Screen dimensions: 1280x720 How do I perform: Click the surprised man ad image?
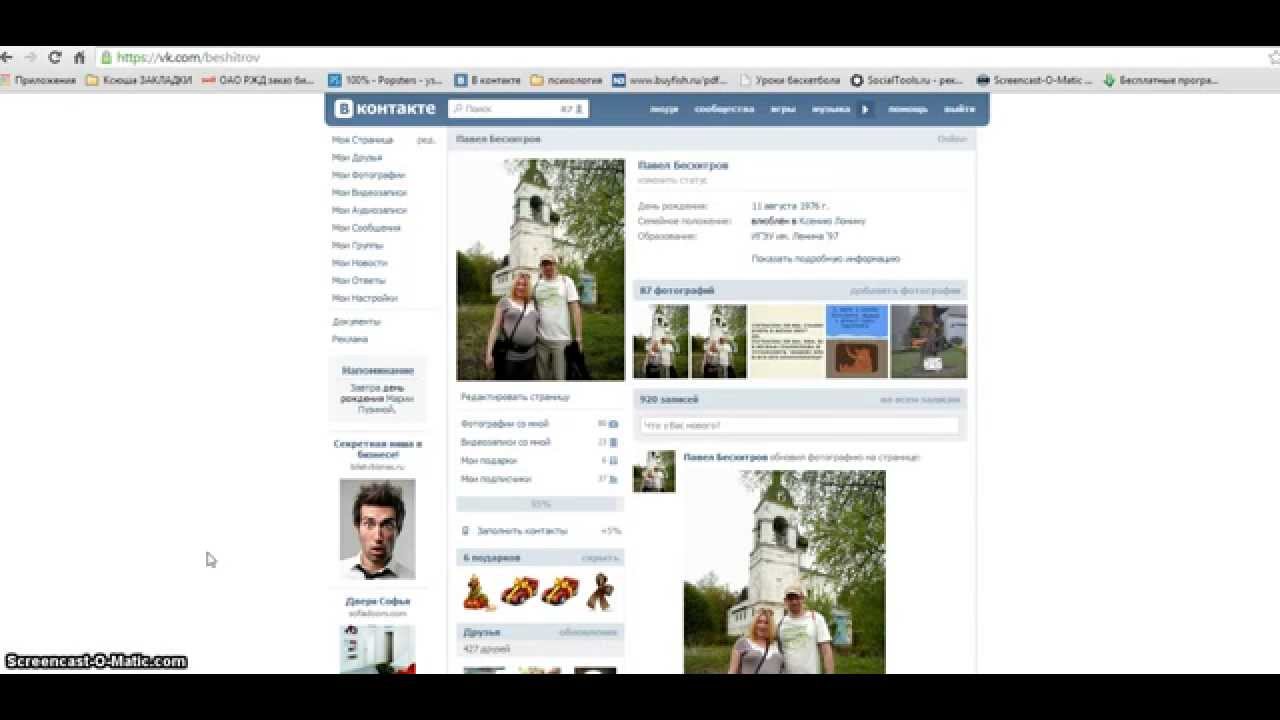coord(377,529)
